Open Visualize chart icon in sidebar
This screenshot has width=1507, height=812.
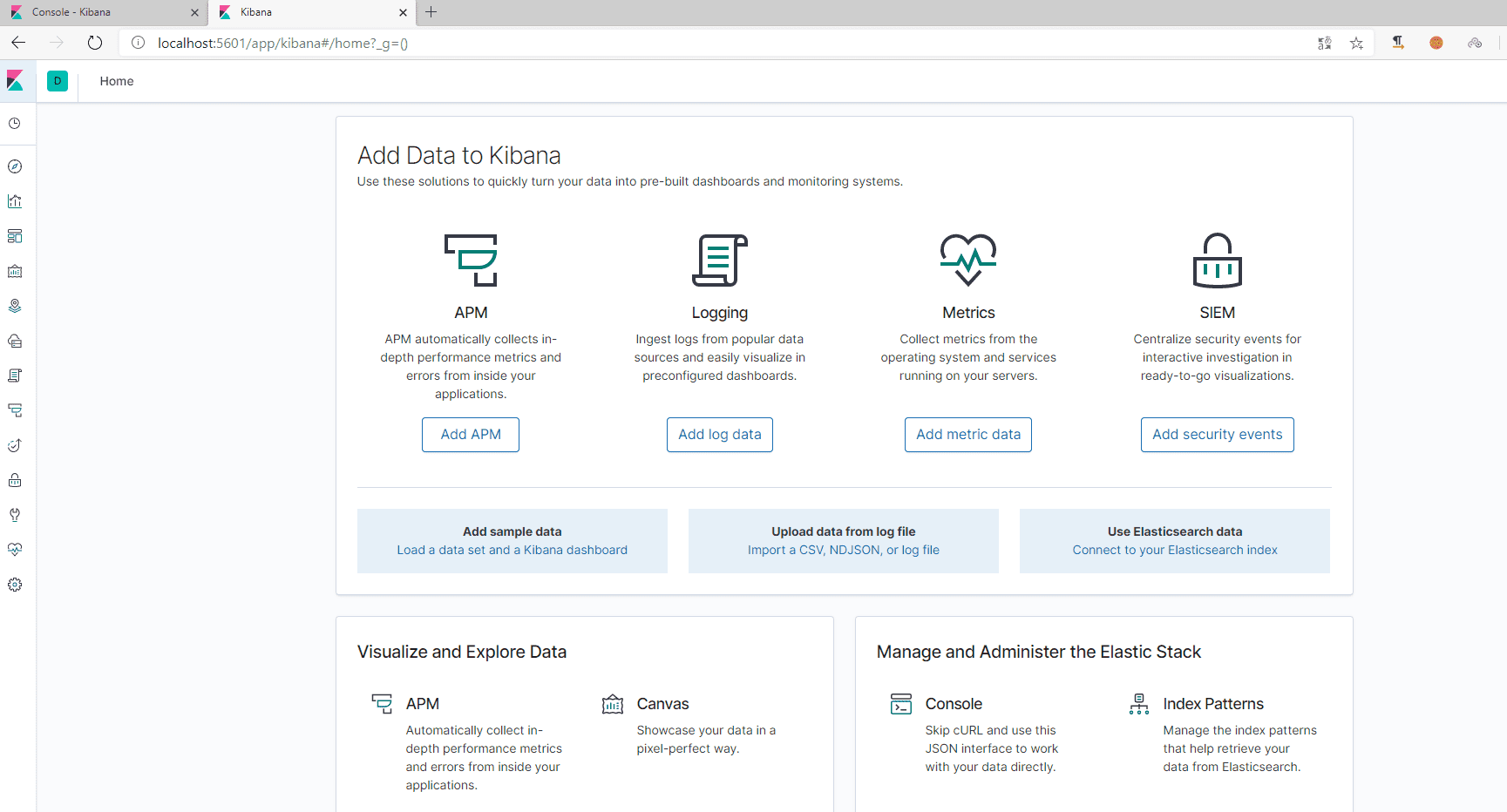coord(15,201)
